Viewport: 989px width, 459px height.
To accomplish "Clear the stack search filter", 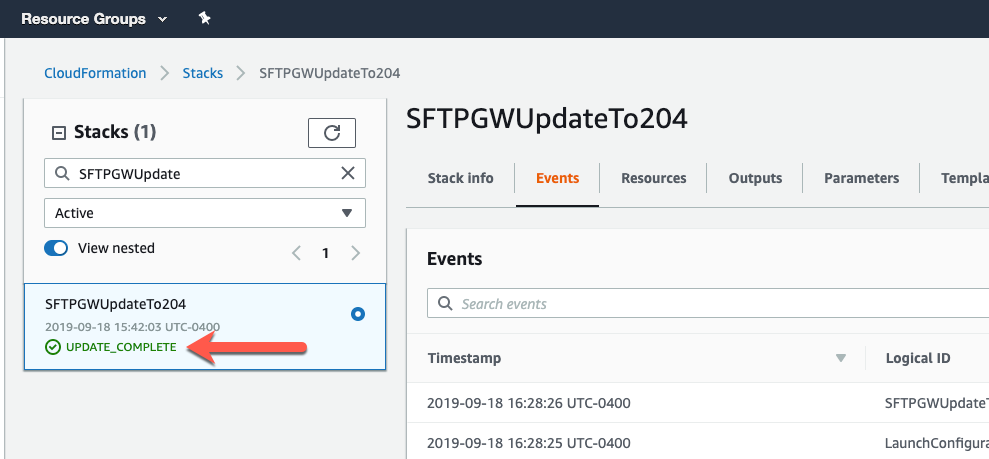I will pyautogui.click(x=348, y=173).
